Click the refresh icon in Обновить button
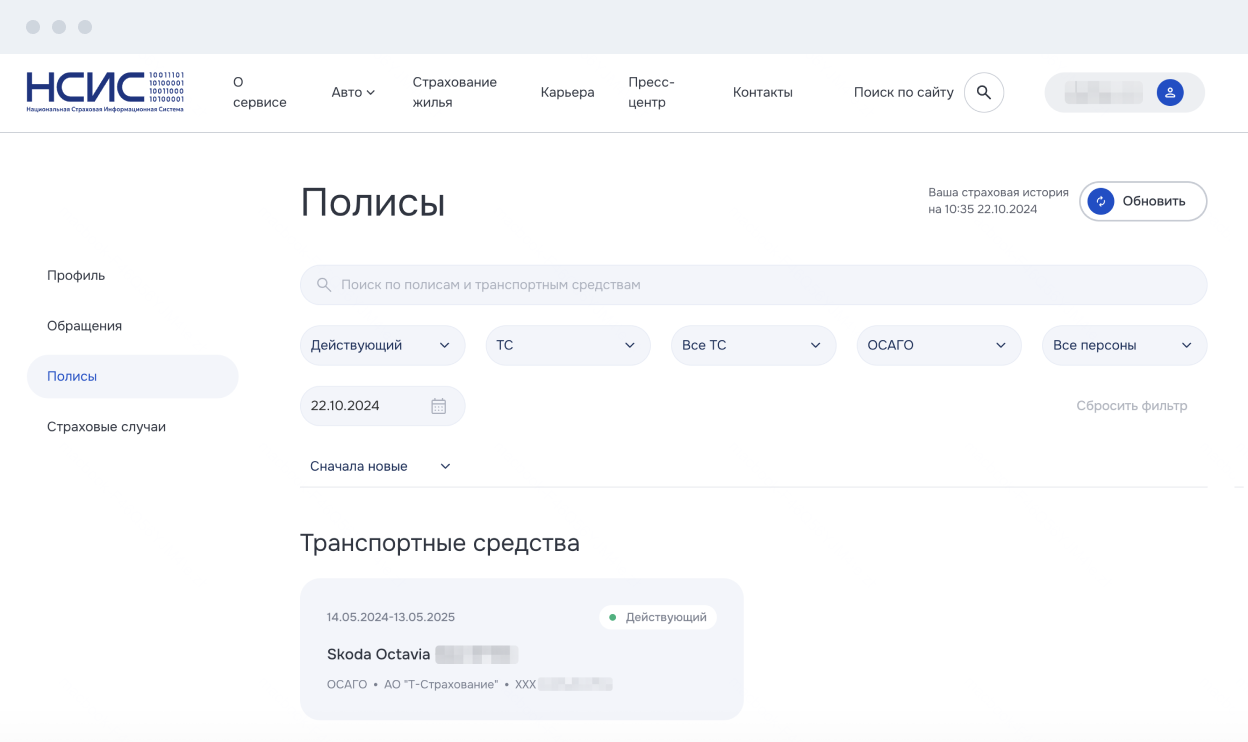The width and height of the screenshot is (1248, 742). tap(1100, 201)
